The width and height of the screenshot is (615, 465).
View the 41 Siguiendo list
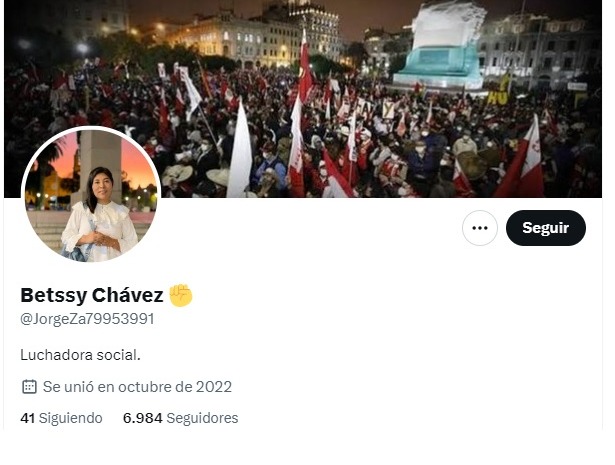[61, 418]
